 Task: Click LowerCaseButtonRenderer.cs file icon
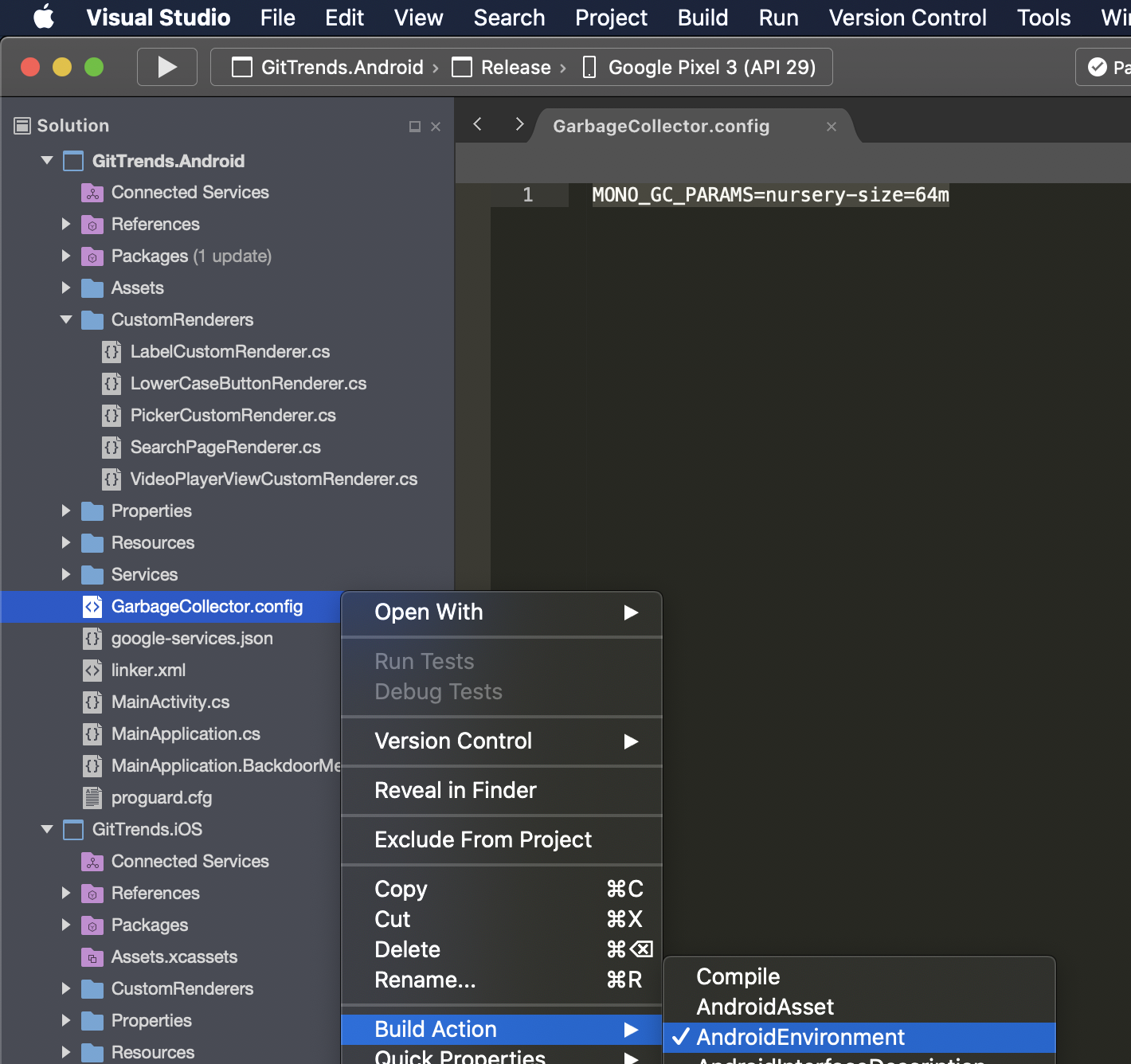coord(112,384)
